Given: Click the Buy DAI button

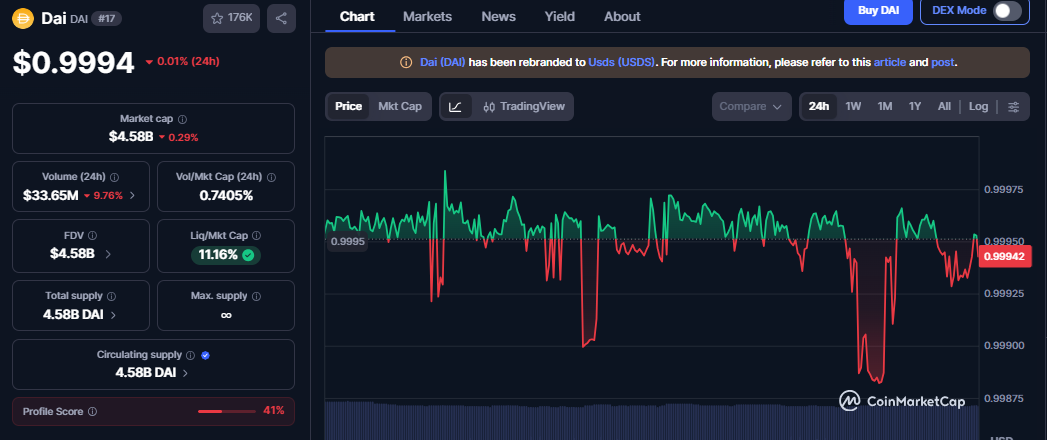Looking at the screenshot, I should (x=878, y=11).
